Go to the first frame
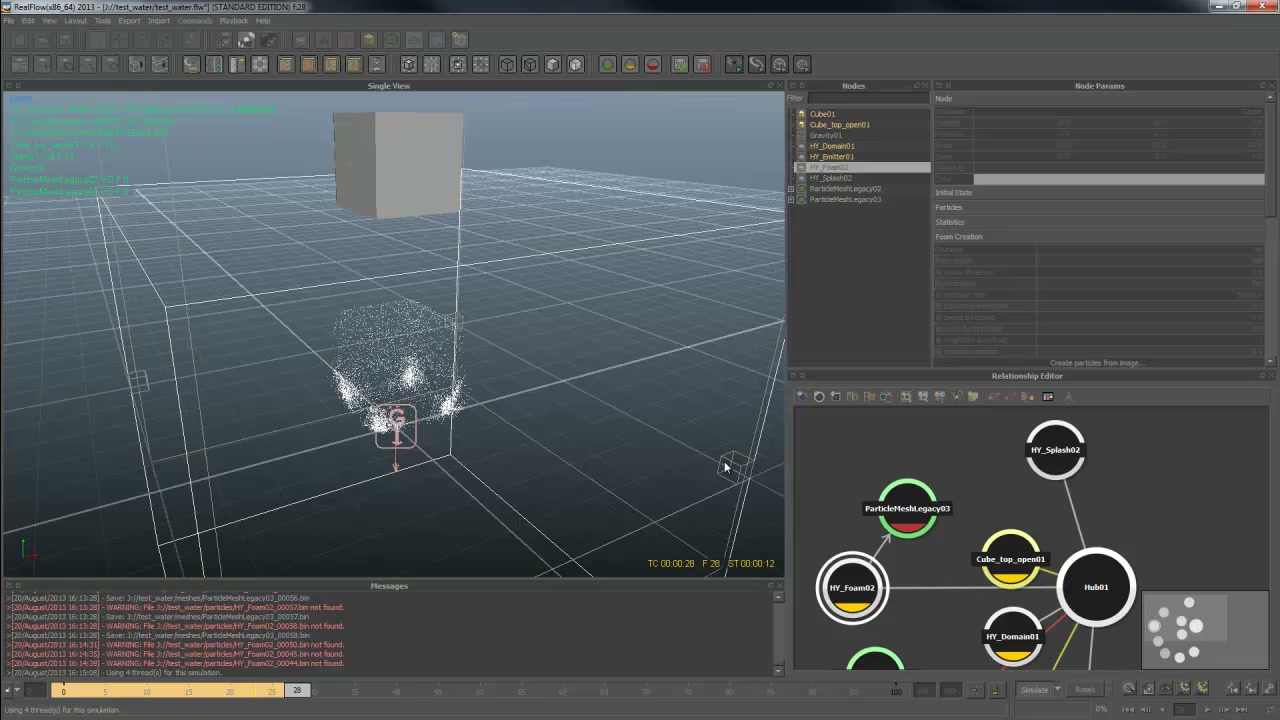 click(x=1128, y=710)
